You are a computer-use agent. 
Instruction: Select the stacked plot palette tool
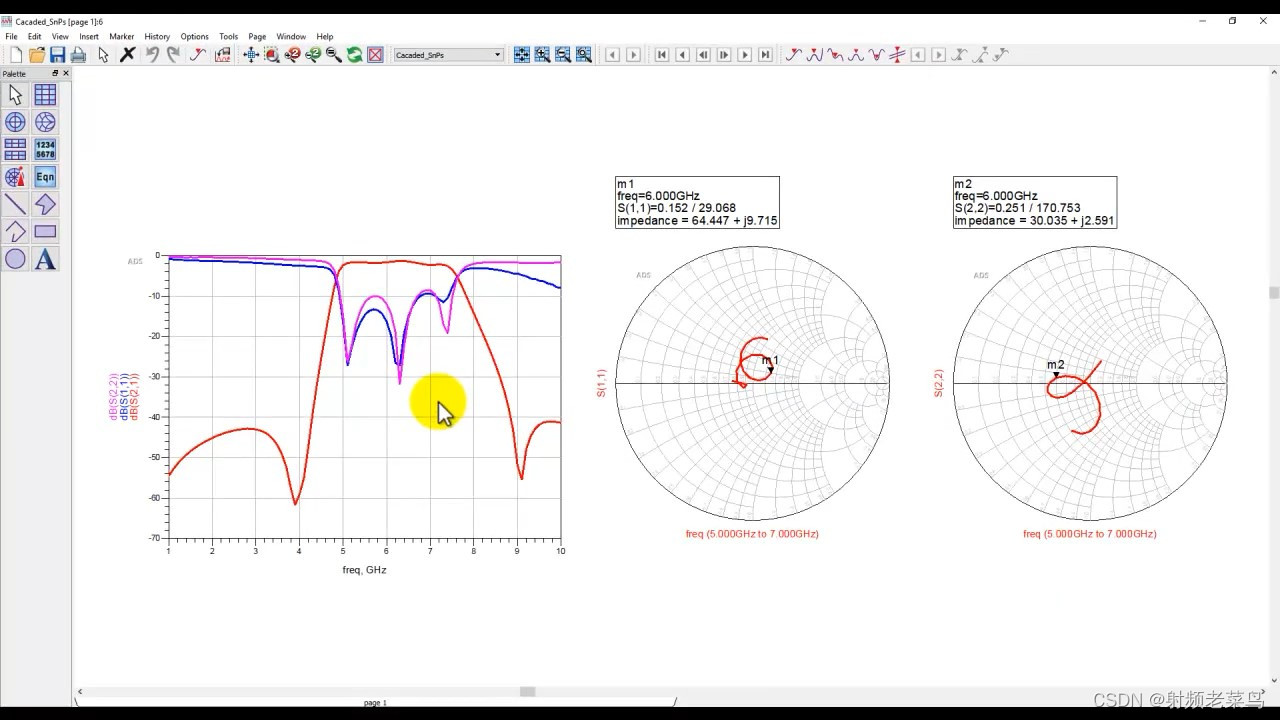(15, 149)
